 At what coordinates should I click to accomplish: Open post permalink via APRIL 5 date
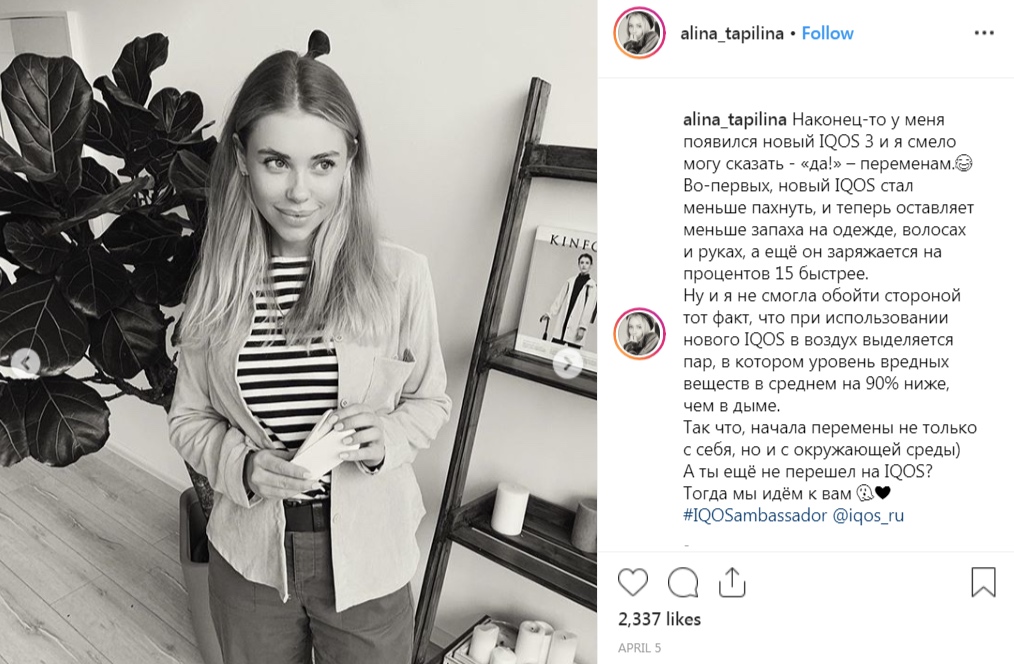click(639, 647)
